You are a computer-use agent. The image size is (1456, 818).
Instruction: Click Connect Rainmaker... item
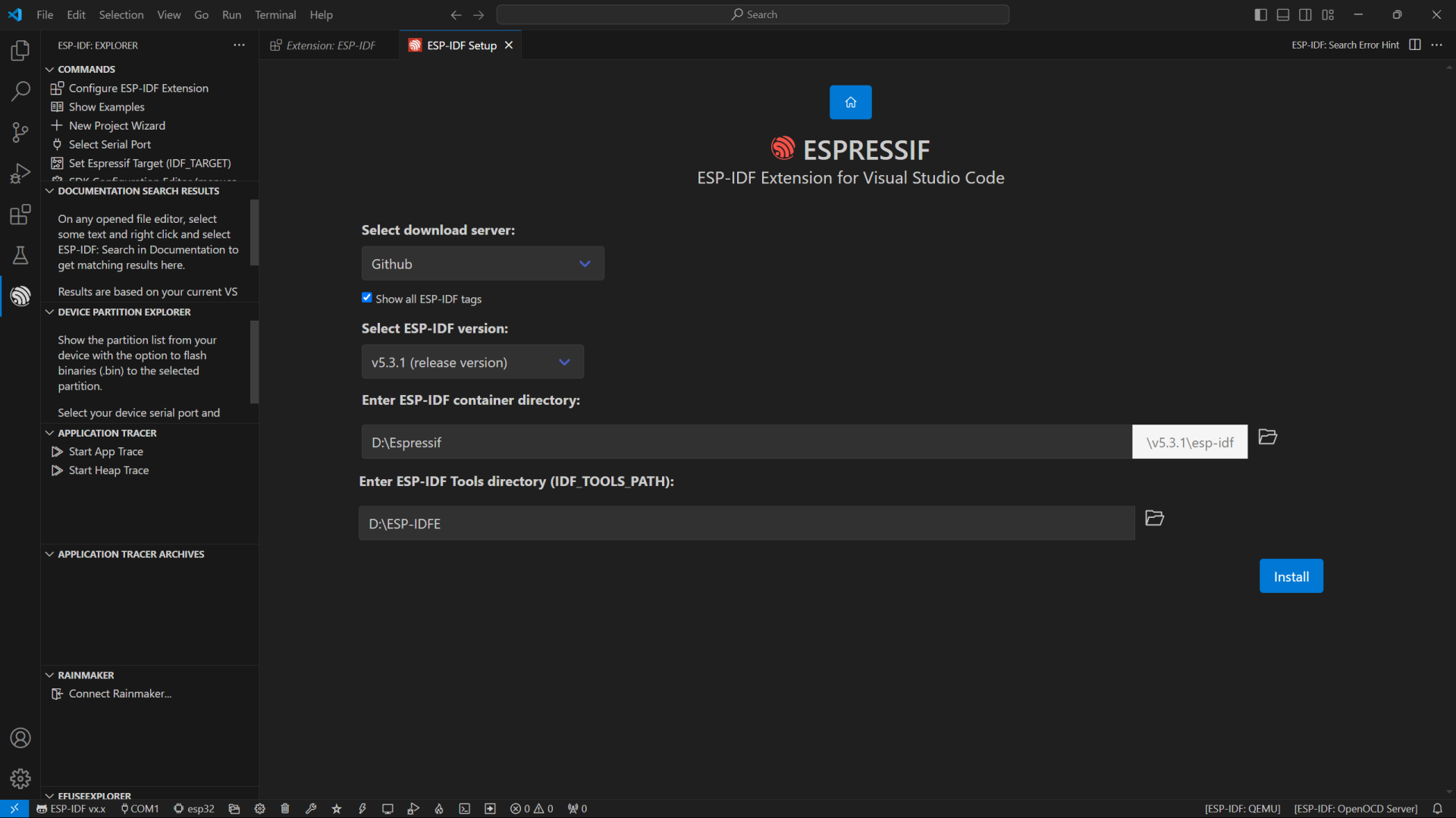tap(120, 694)
